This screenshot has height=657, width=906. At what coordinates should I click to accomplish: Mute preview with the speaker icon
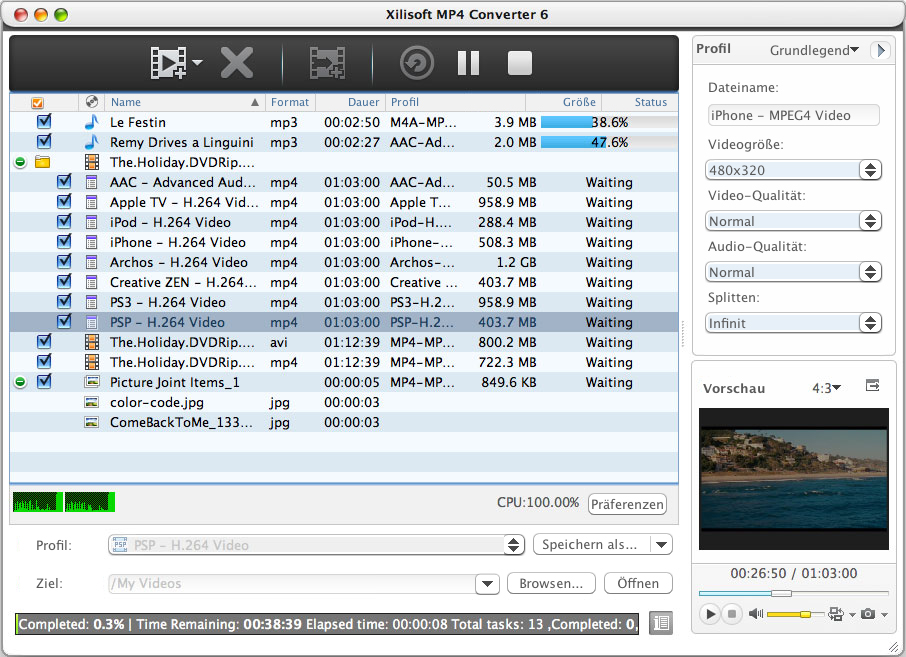tap(755, 614)
